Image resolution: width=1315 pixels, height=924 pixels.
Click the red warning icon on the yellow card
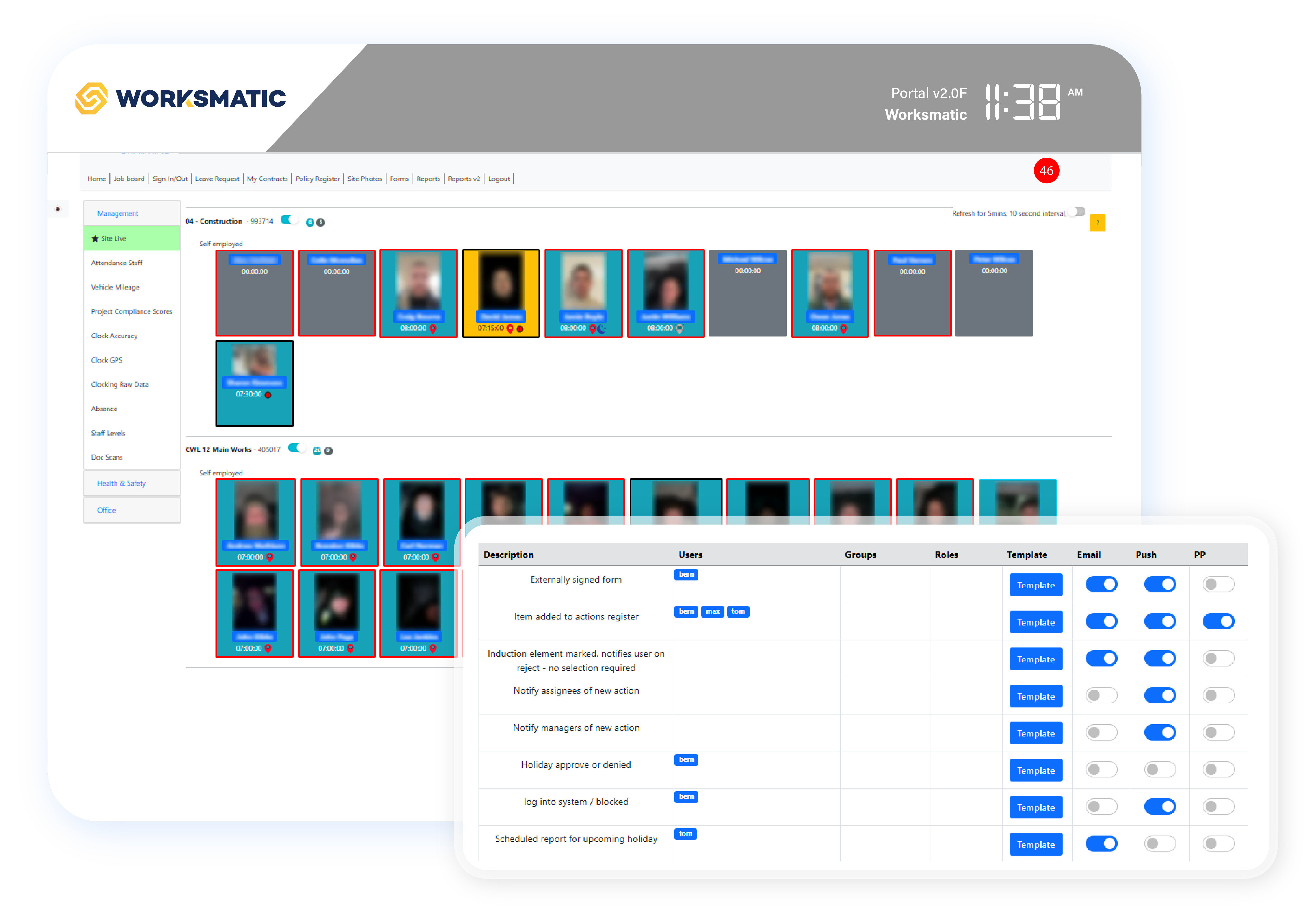pos(520,329)
